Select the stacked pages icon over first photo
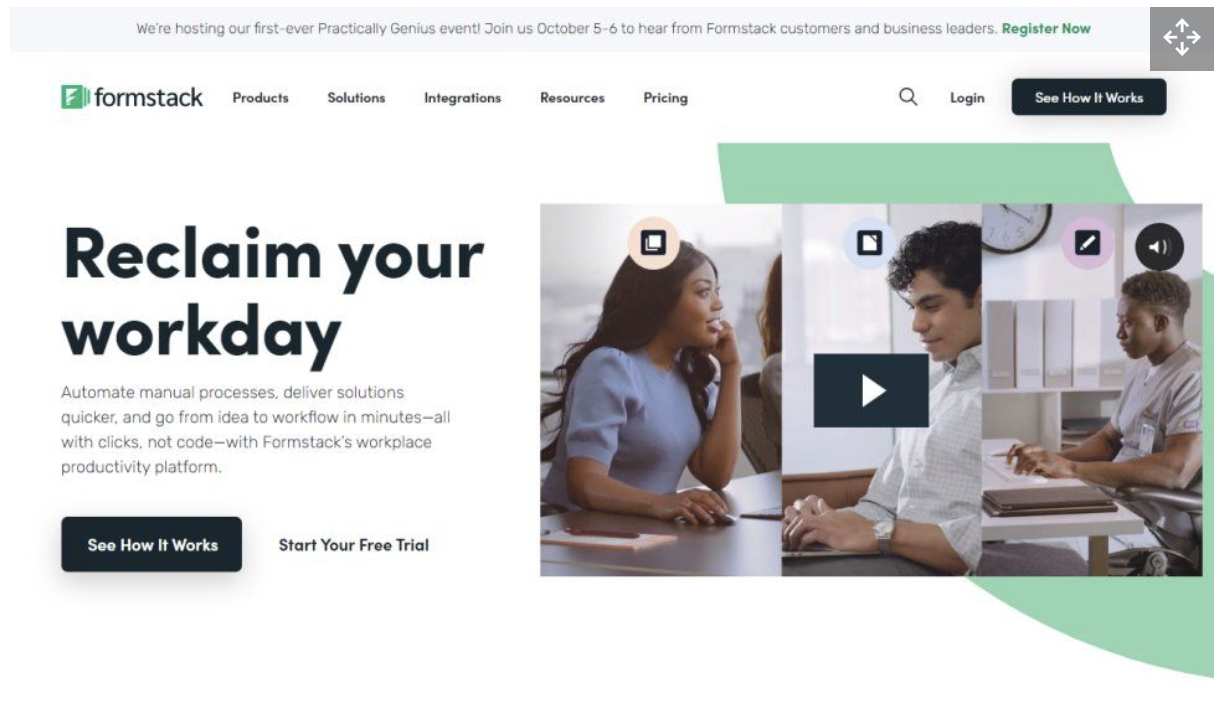Screen dimensions: 1224x704 [653, 243]
